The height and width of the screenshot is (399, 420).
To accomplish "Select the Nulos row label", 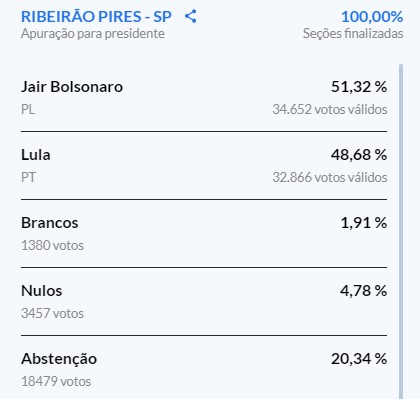I will [x=42, y=291].
